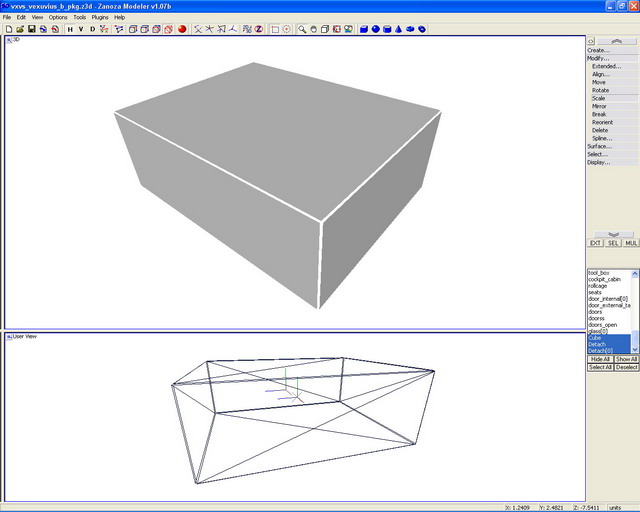Expand the Display... command group
This screenshot has height=512, width=640.
coord(598,162)
